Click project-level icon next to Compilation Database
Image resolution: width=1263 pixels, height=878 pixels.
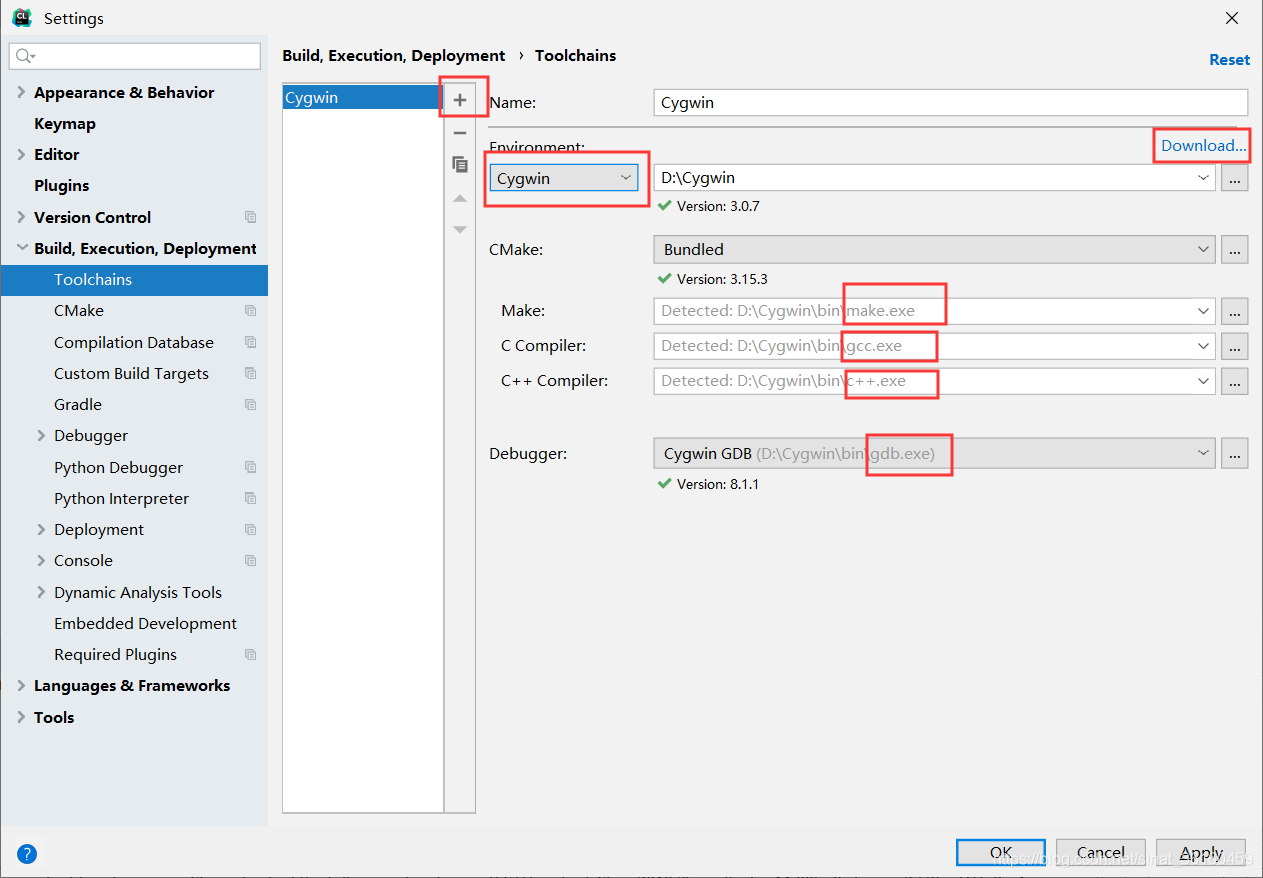[x=250, y=342]
